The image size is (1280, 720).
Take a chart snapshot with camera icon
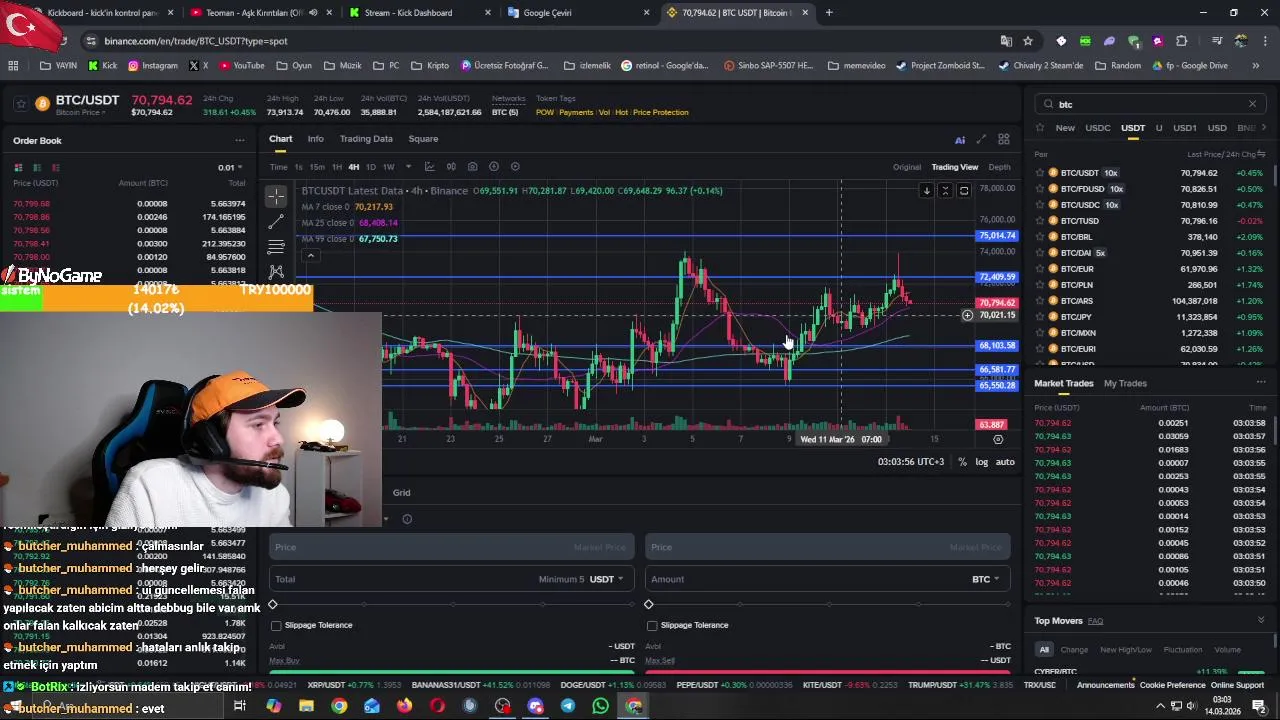tap(472, 167)
